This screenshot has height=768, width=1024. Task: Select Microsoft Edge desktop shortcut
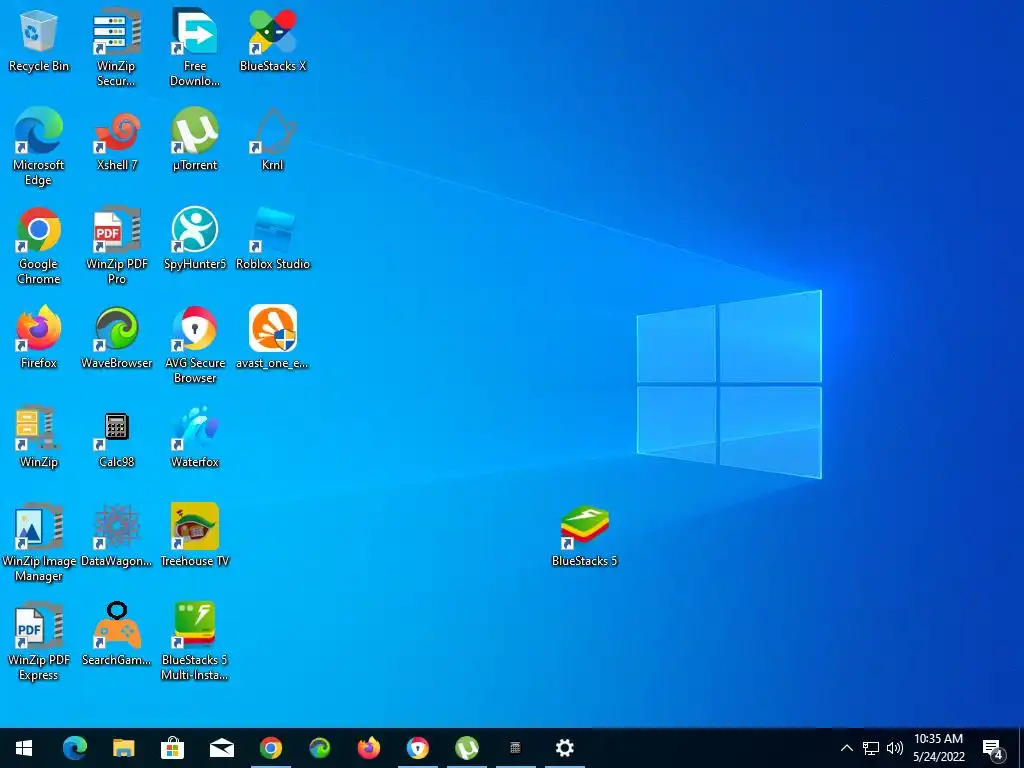point(39,146)
